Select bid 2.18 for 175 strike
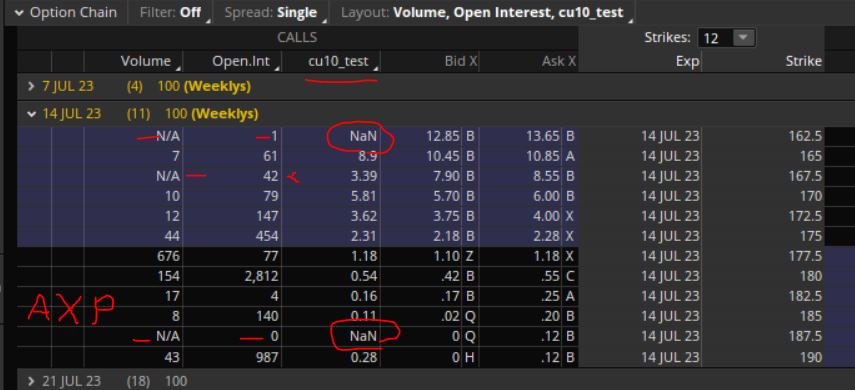This screenshot has width=855, height=390. (446, 236)
